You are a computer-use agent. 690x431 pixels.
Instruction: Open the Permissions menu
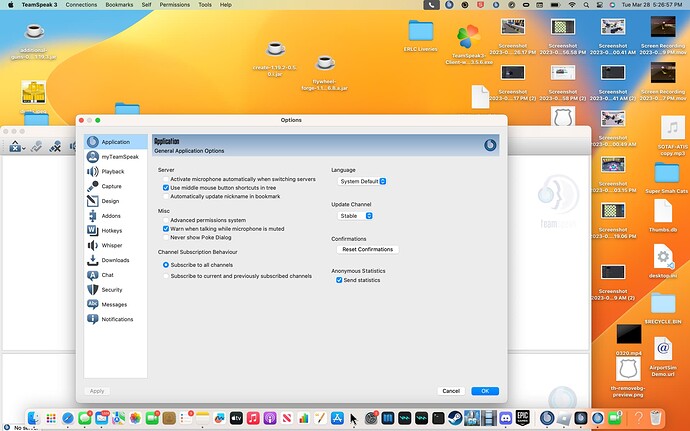175,5
